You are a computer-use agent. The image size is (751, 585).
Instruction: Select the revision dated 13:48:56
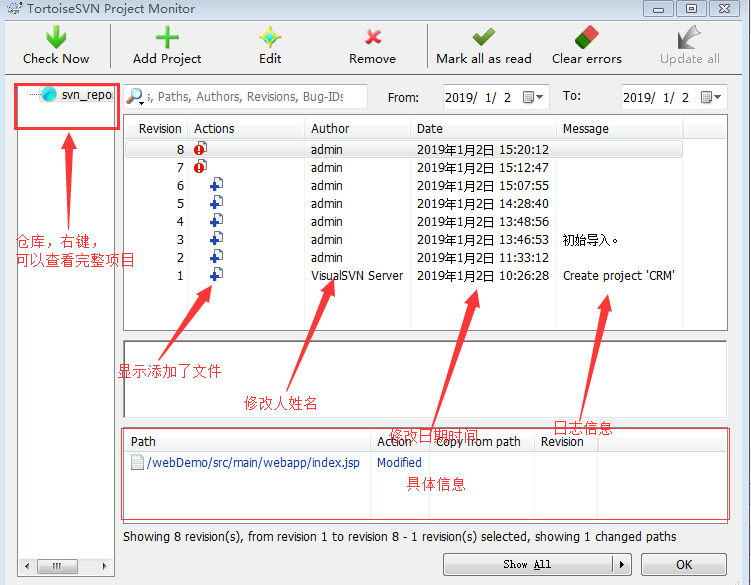tap(404, 221)
